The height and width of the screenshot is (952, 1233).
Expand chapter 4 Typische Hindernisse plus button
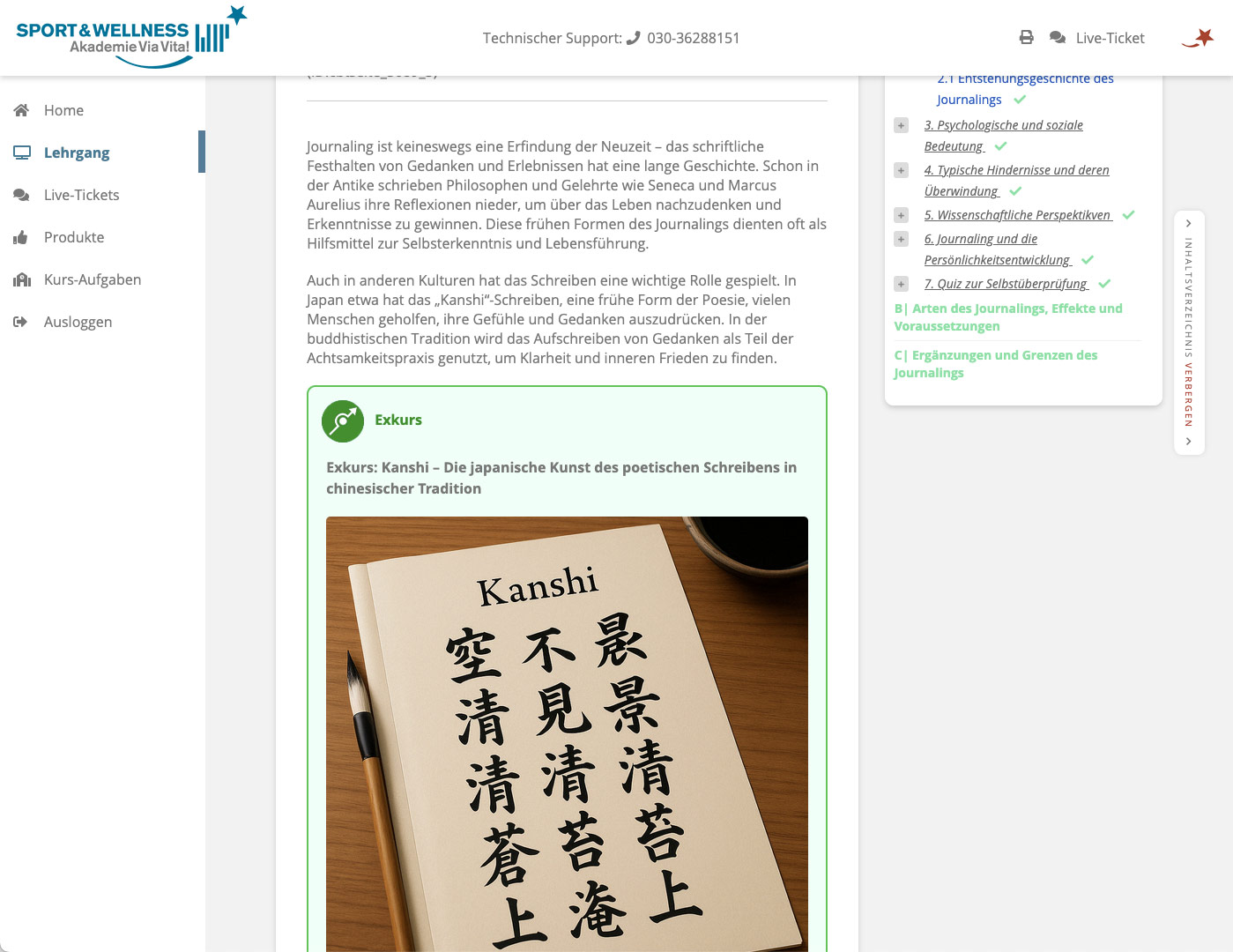901,170
